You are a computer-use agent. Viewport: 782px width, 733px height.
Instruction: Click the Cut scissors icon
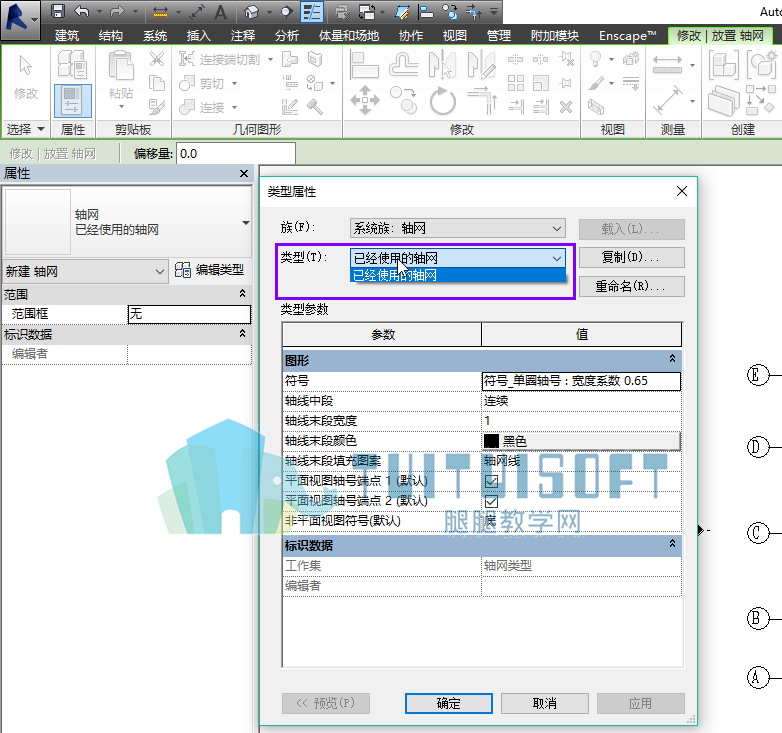157,59
